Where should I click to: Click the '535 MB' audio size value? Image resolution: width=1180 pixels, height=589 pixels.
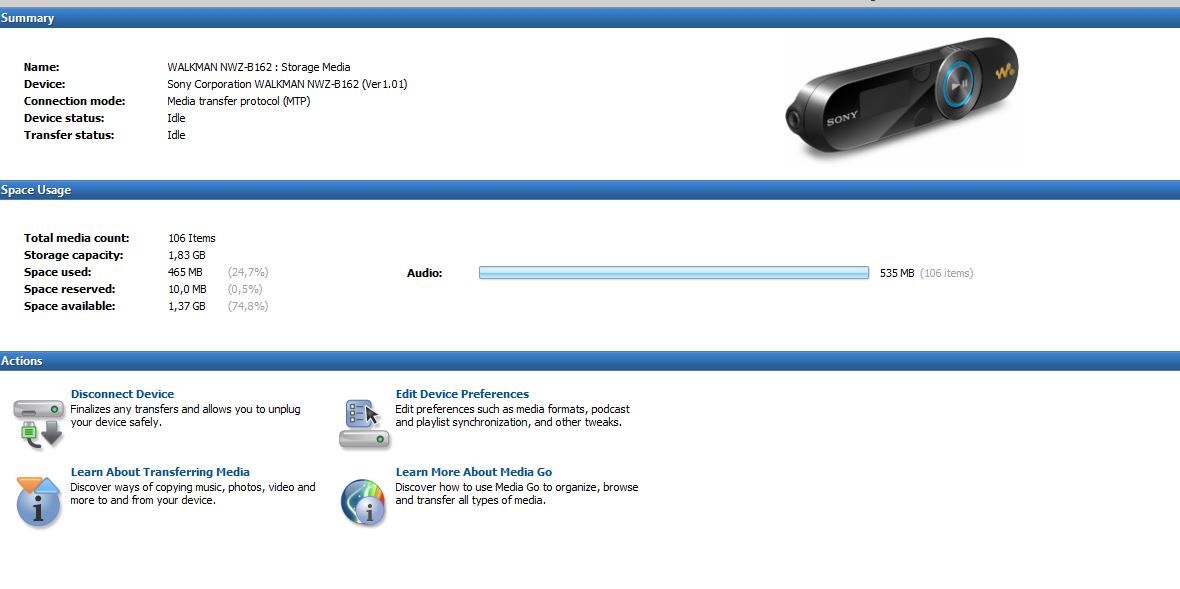click(x=897, y=273)
